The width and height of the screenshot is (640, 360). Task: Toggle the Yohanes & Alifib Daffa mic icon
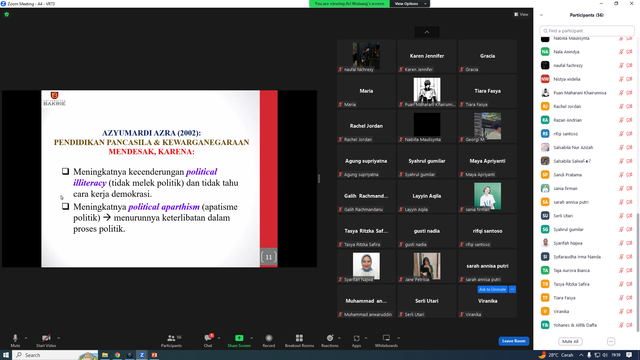point(621,325)
